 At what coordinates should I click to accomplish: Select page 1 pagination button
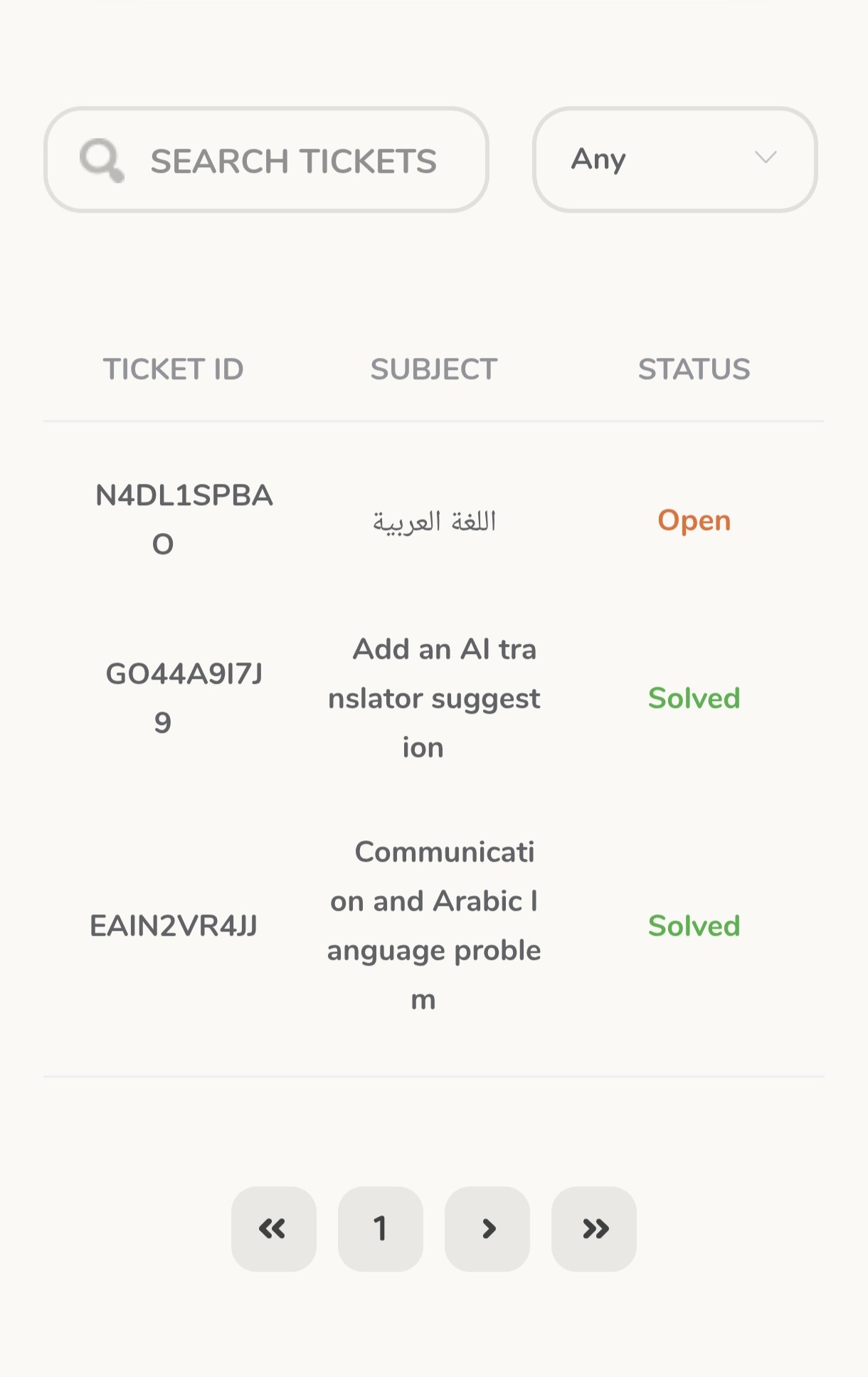pyautogui.click(x=381, y=1228)
